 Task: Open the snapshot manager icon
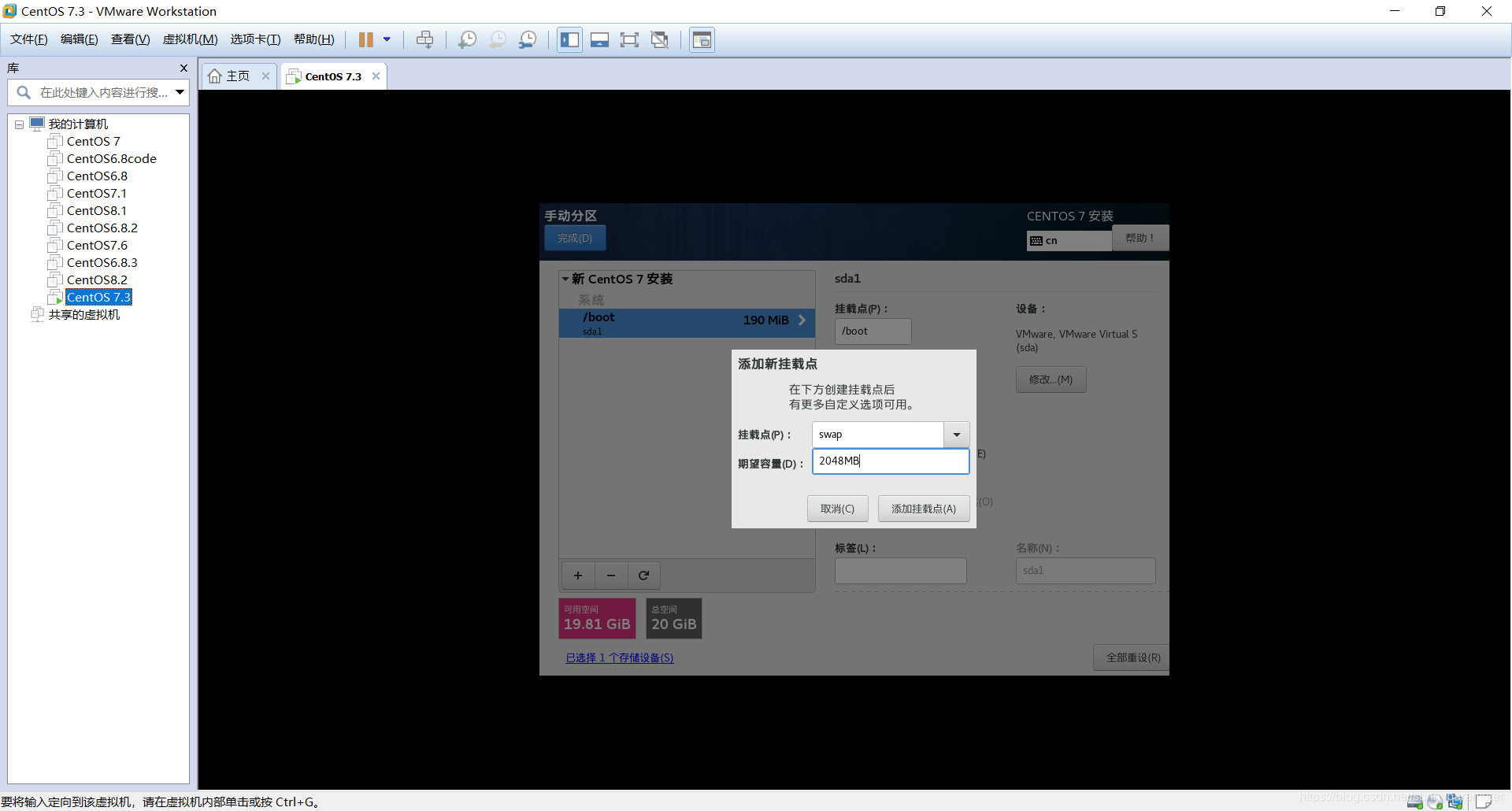point(528,39)
